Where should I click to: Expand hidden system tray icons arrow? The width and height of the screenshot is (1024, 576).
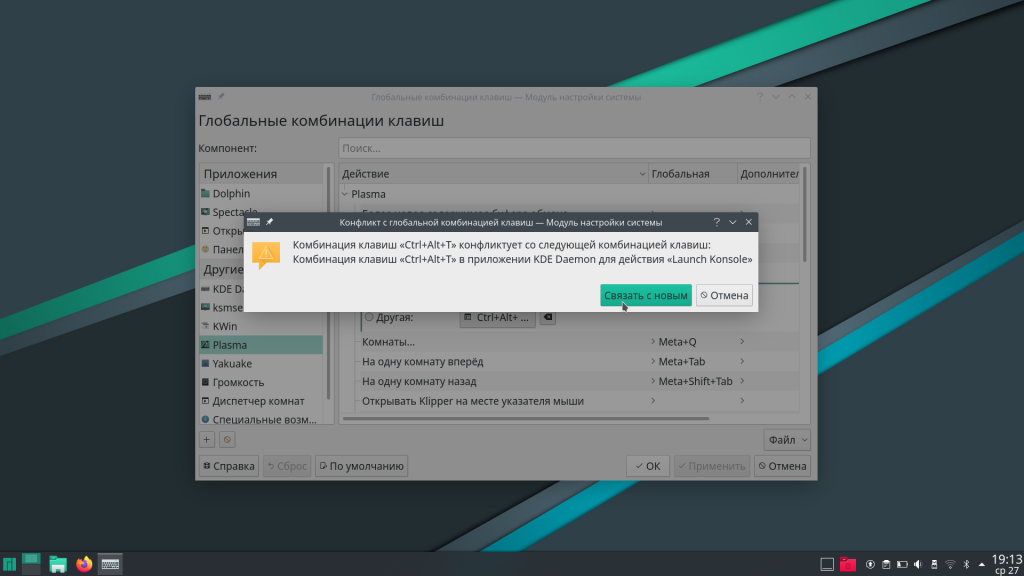tap(980, 564)
